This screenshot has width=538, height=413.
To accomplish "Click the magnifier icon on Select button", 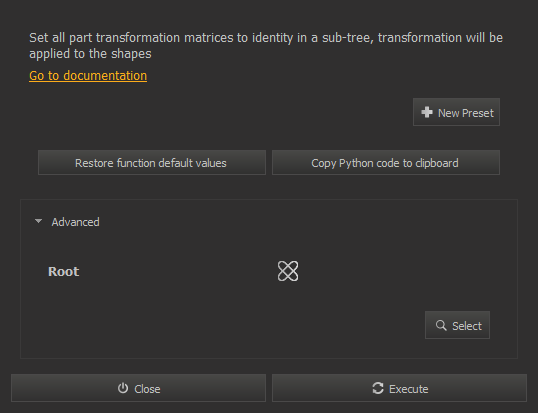I will click(441, 325).
